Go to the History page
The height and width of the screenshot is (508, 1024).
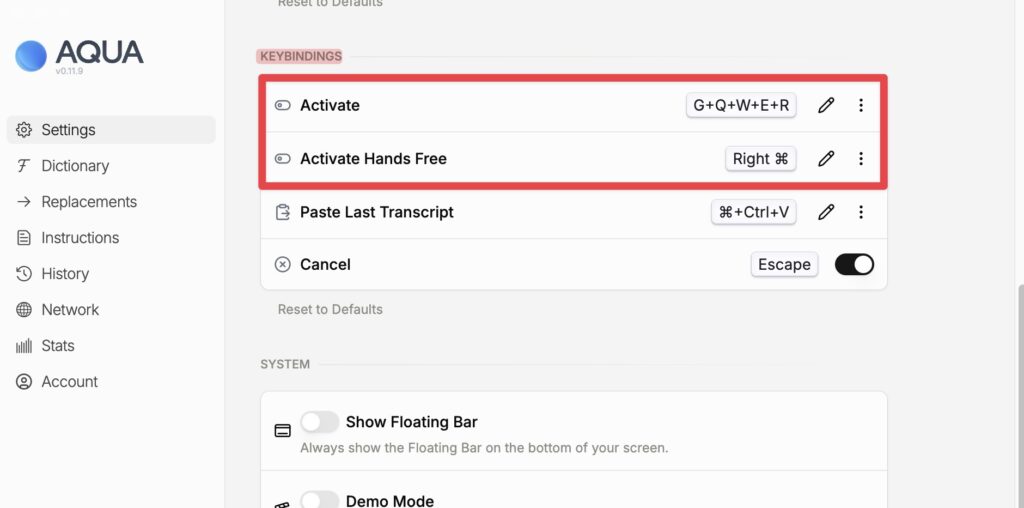pyautogui.click(x=65, y=274)
